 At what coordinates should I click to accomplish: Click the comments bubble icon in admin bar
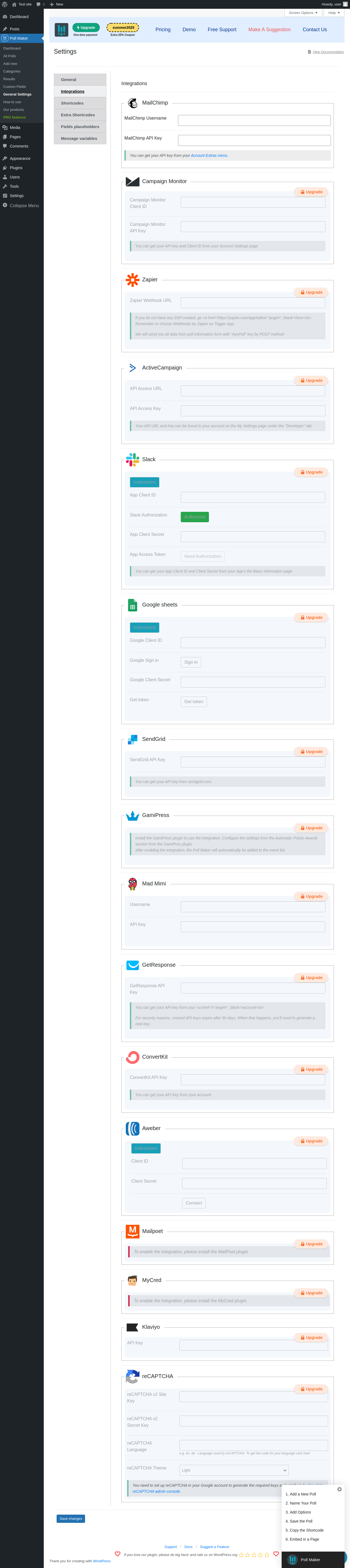pyautogui.click(x=38, y=4)
